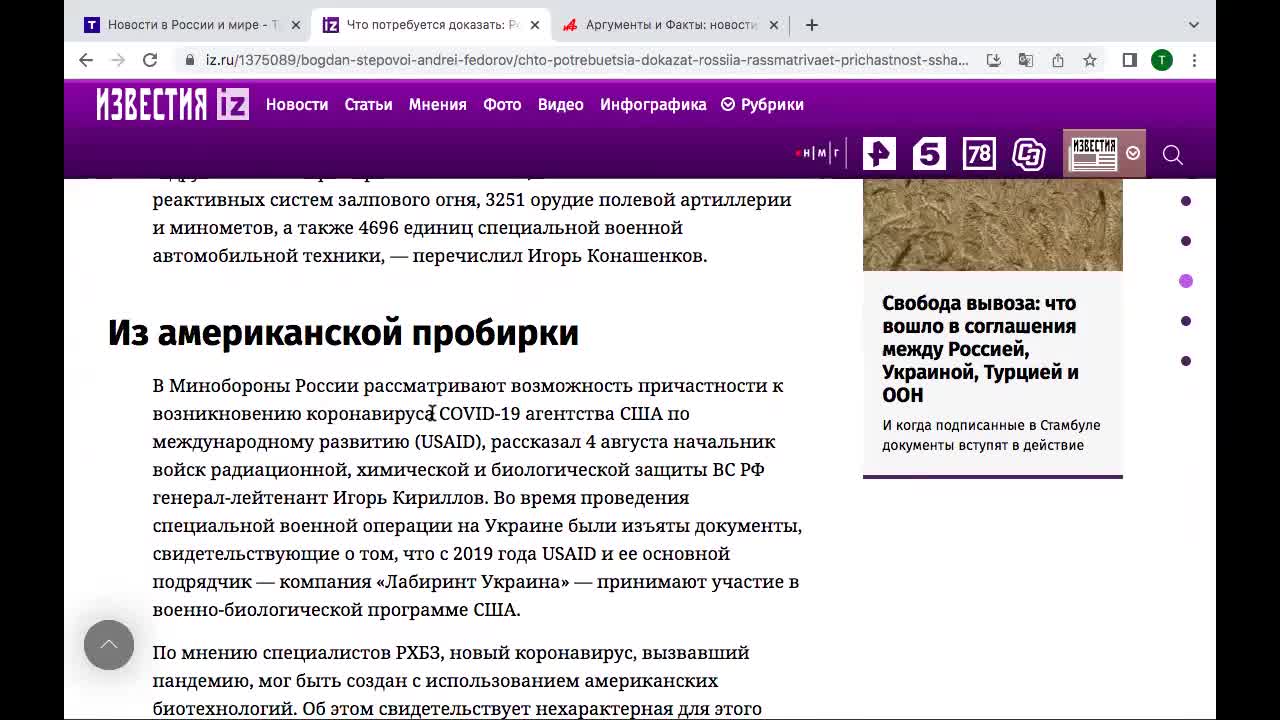Click the Известия iz site logo
1280x720 pixels.
tap(172, 104)
